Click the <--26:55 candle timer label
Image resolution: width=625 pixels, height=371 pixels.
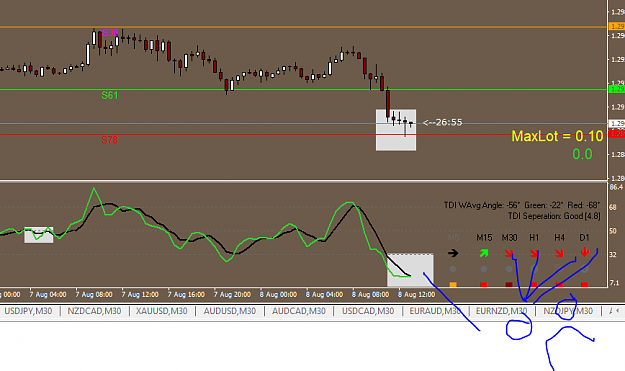pyautogui.click(x=442, y=122)
